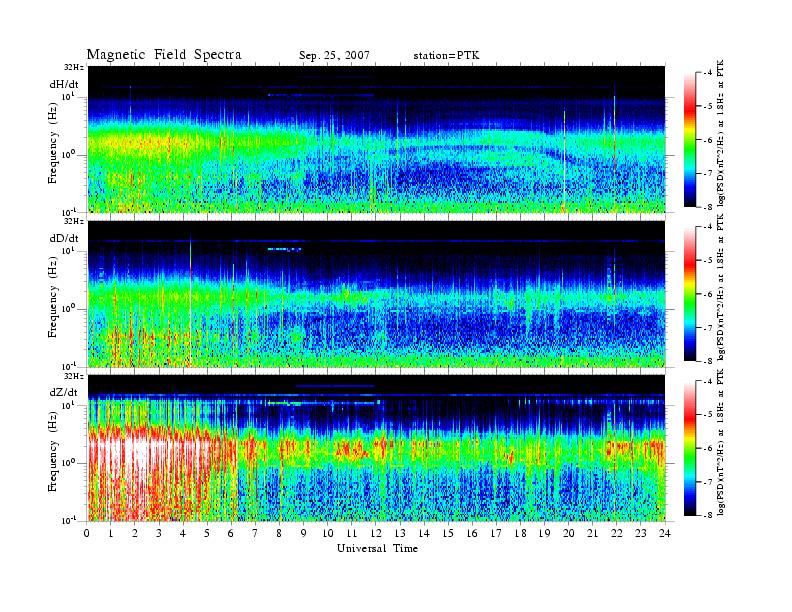Click the hour '23' tick label
The width and height of the screenshot is (792, 612).
coord(640,534)
